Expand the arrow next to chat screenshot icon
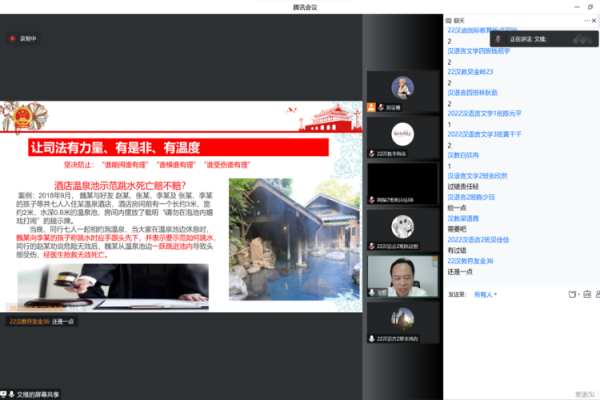600x400 pixels. (x=579, y=294)
